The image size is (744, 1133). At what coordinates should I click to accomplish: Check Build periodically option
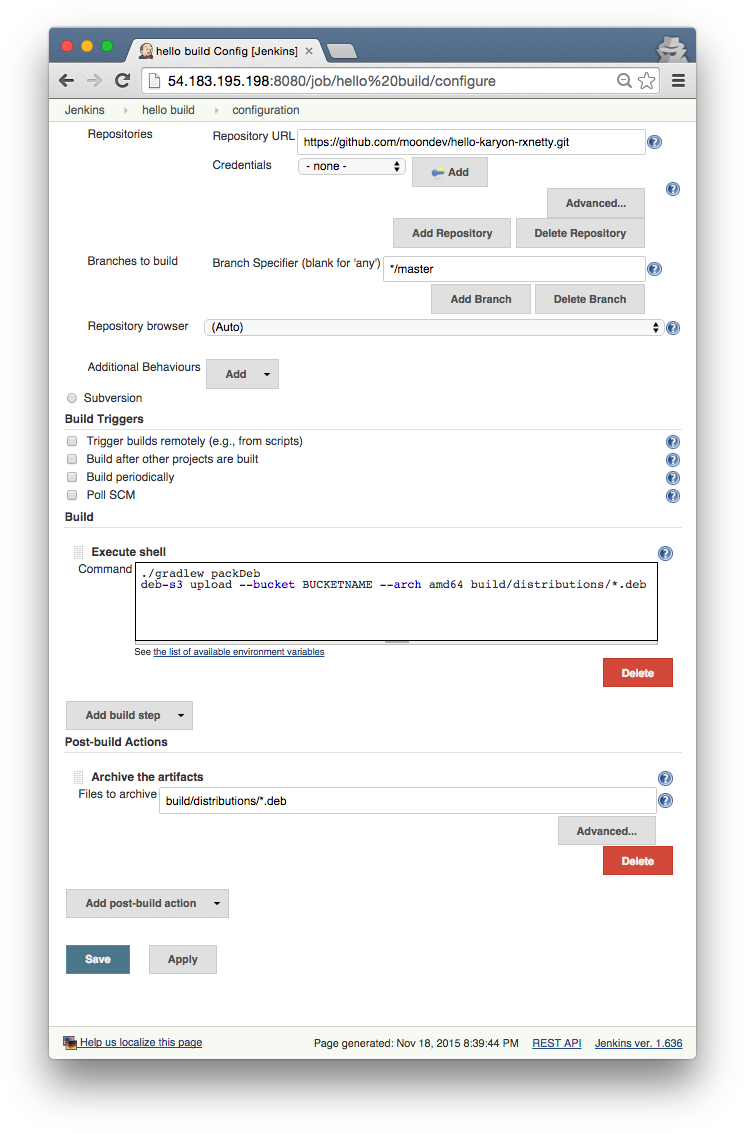(x=72, y=477)
